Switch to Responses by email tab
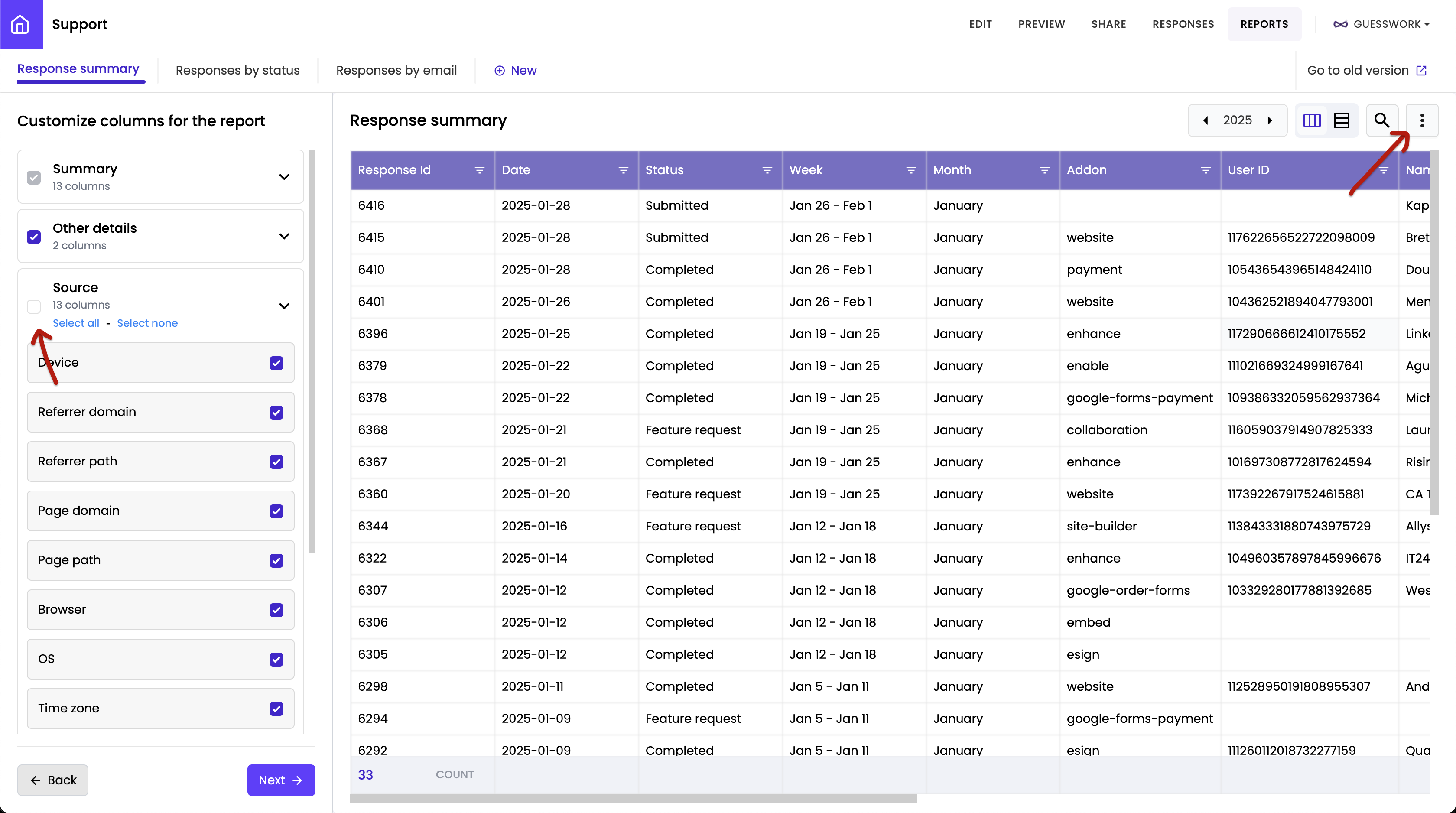 [x=396, y=71]
